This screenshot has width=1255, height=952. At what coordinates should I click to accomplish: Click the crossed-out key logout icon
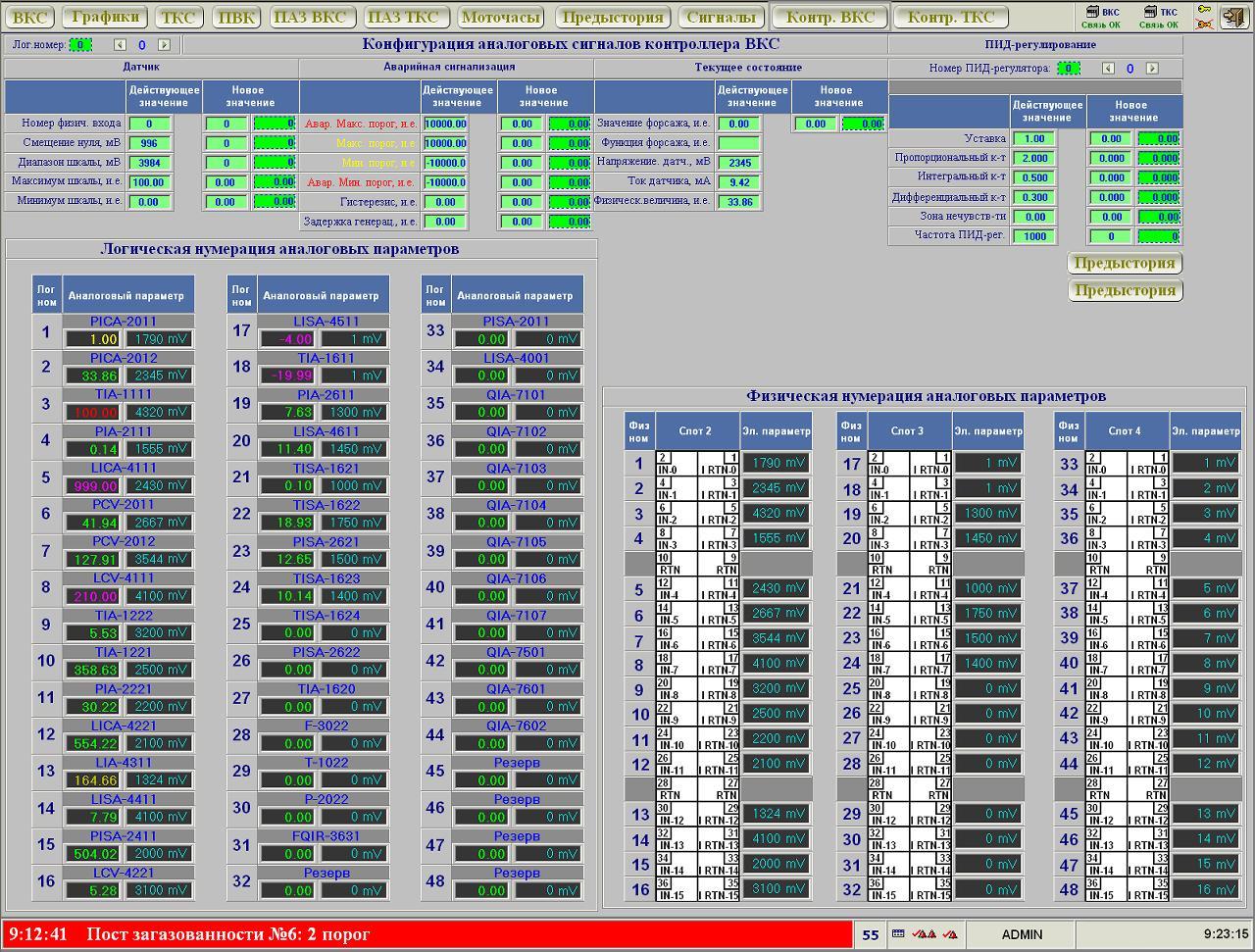click(1203, 24)
